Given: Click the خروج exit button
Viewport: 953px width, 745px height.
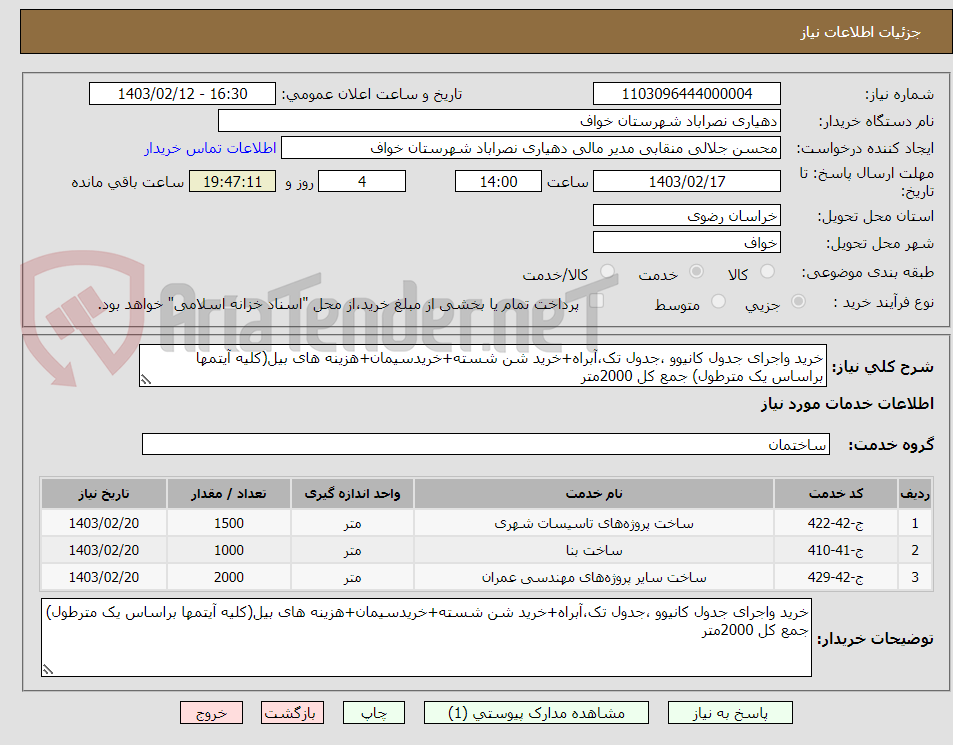Looking at the screenshot, I should pos(212,713).
